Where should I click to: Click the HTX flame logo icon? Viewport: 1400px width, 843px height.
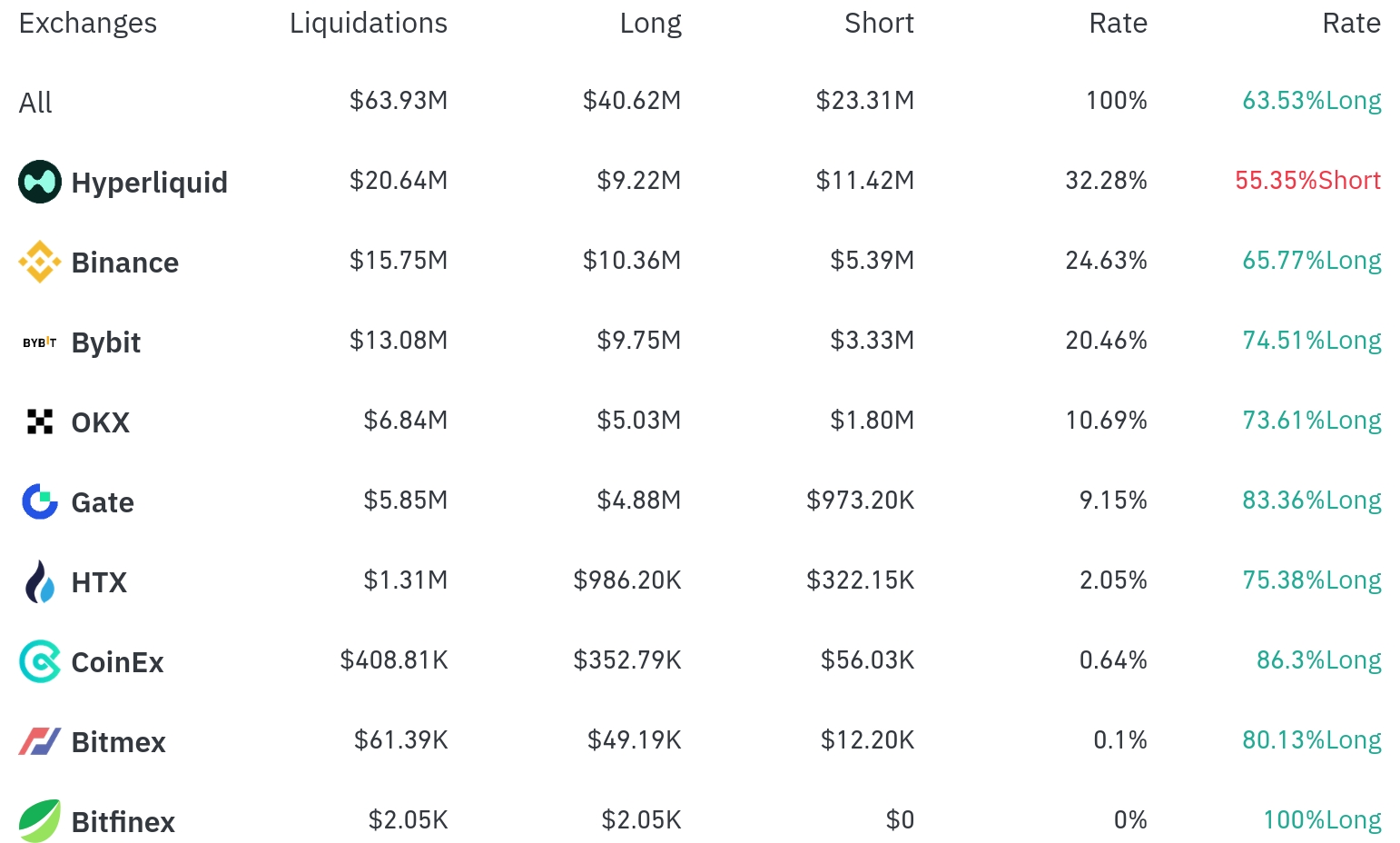40,581
